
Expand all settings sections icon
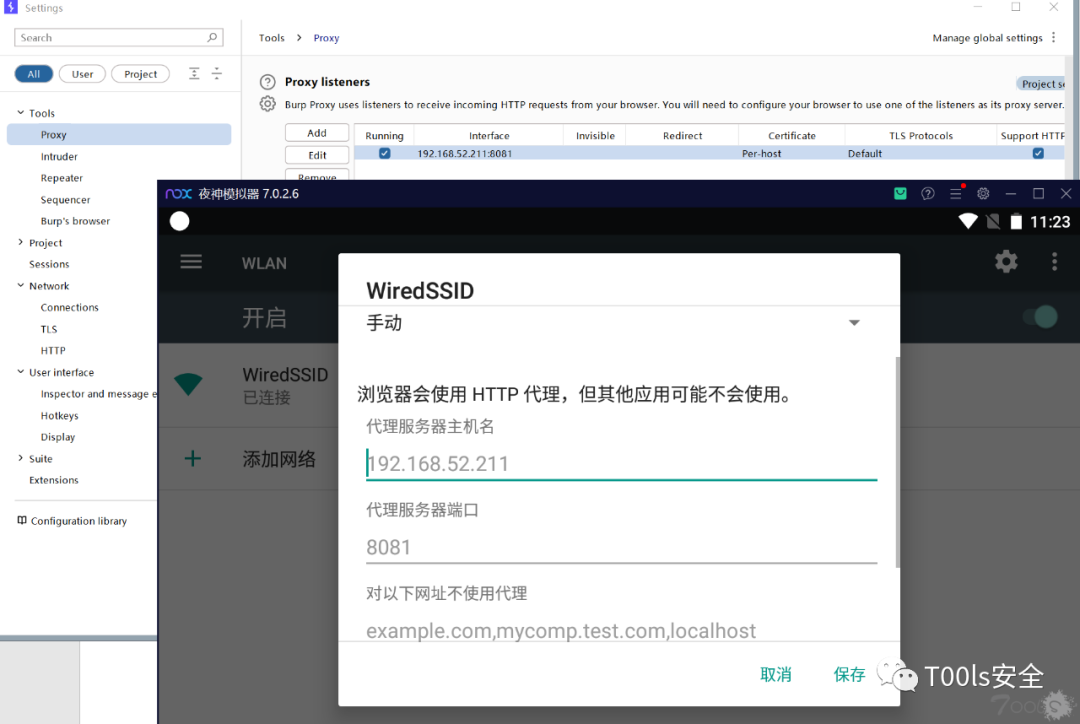[194, 74]
